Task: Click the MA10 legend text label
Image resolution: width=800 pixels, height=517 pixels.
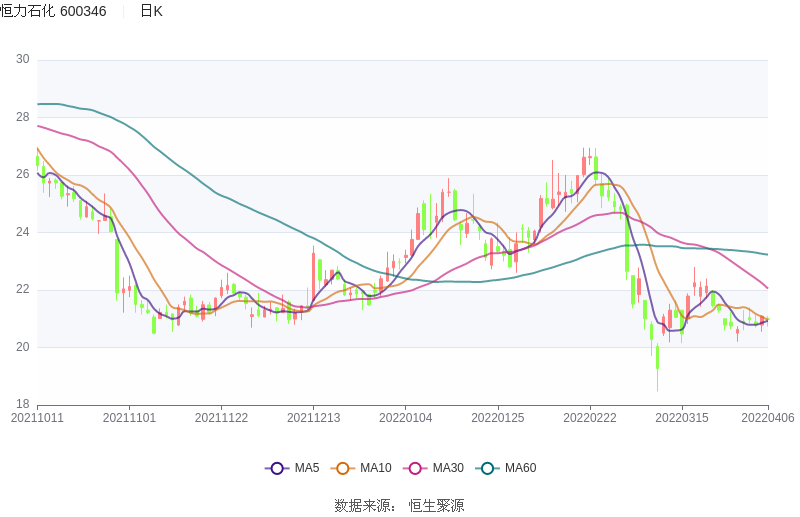Action: coord(376,468)
